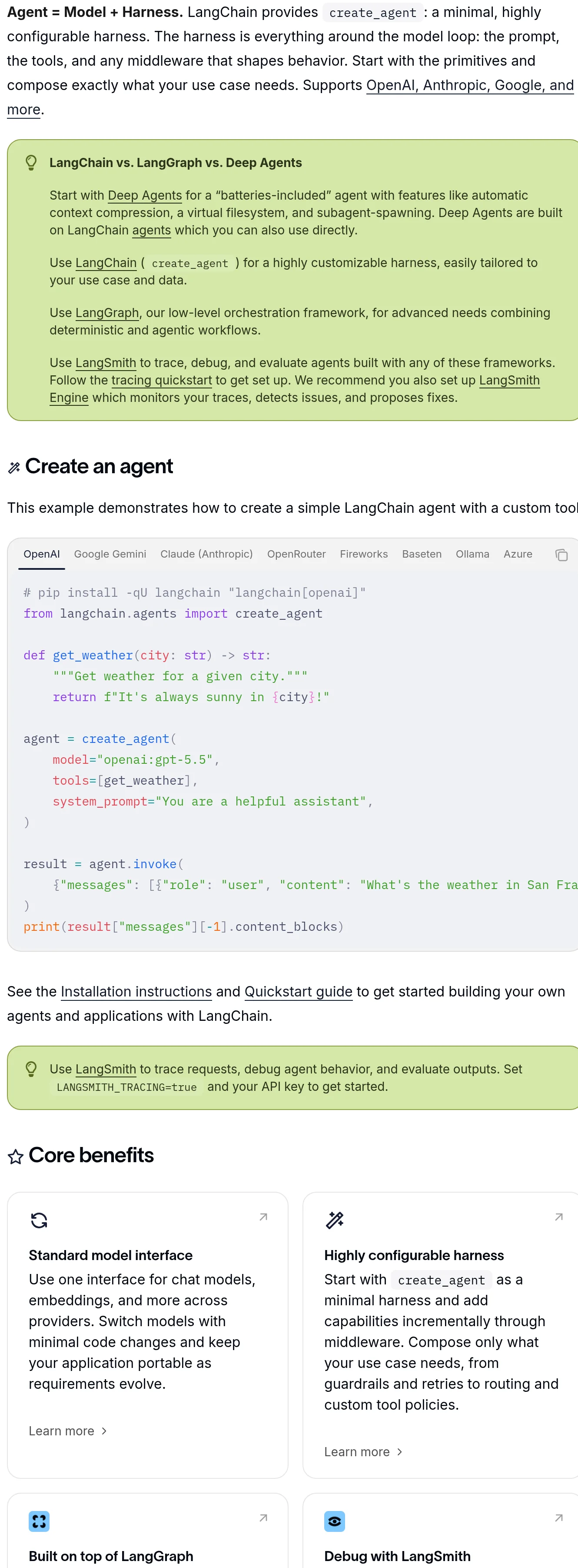The image size is (578, 1568).
Task: Click the blue graph icon in the Built on top of LangGraph card
Action: (39, 1521)
